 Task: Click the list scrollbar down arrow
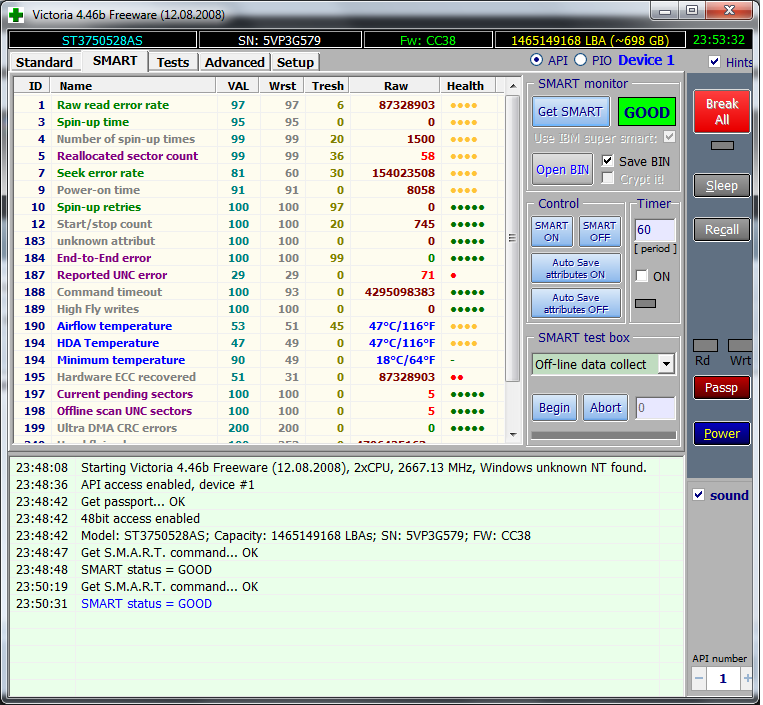click(513, 434)
